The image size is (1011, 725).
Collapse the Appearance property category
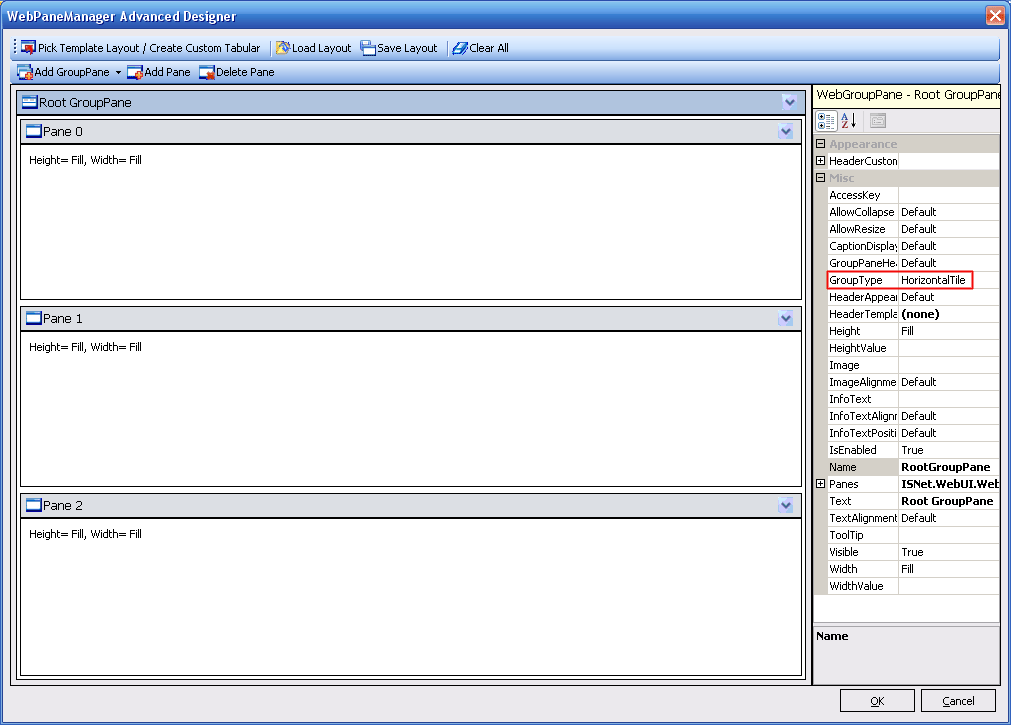(x=821, y=144)
